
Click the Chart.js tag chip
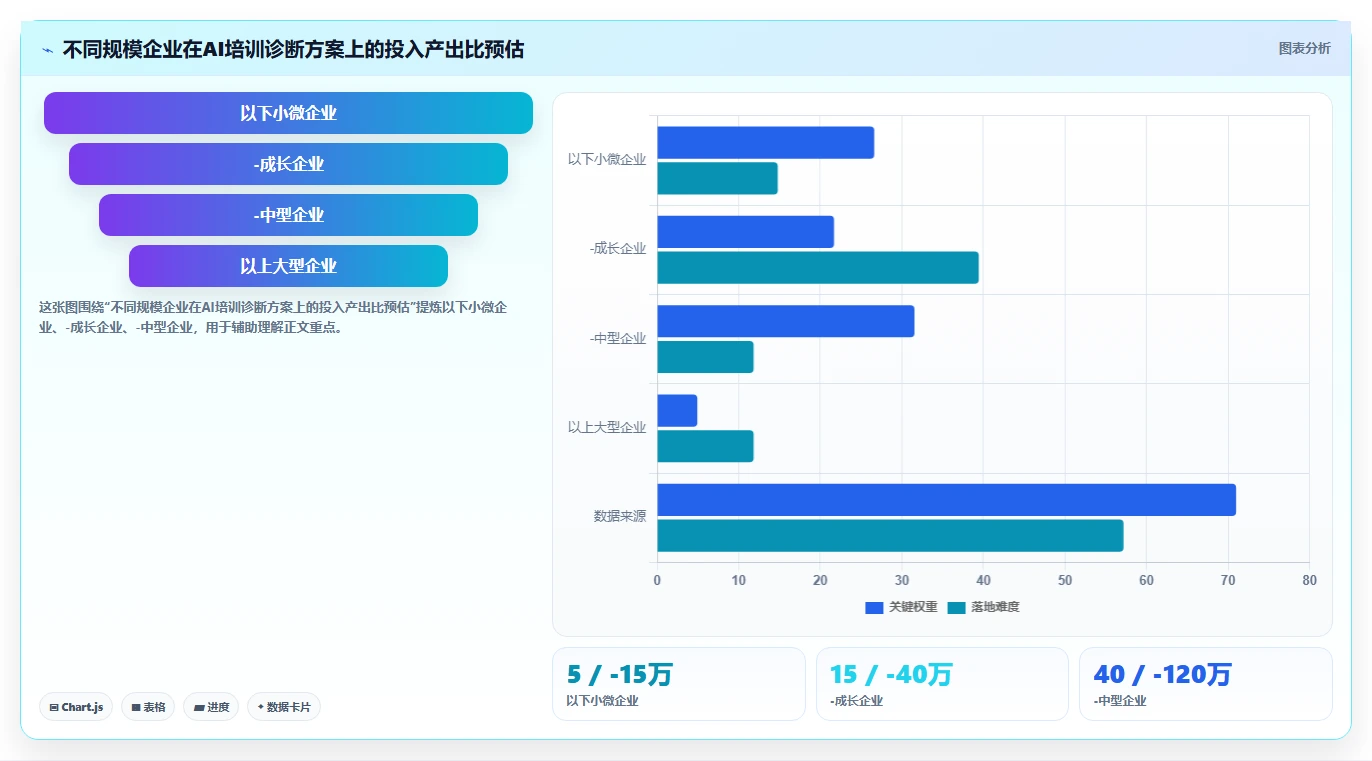(x=77, y=707)
